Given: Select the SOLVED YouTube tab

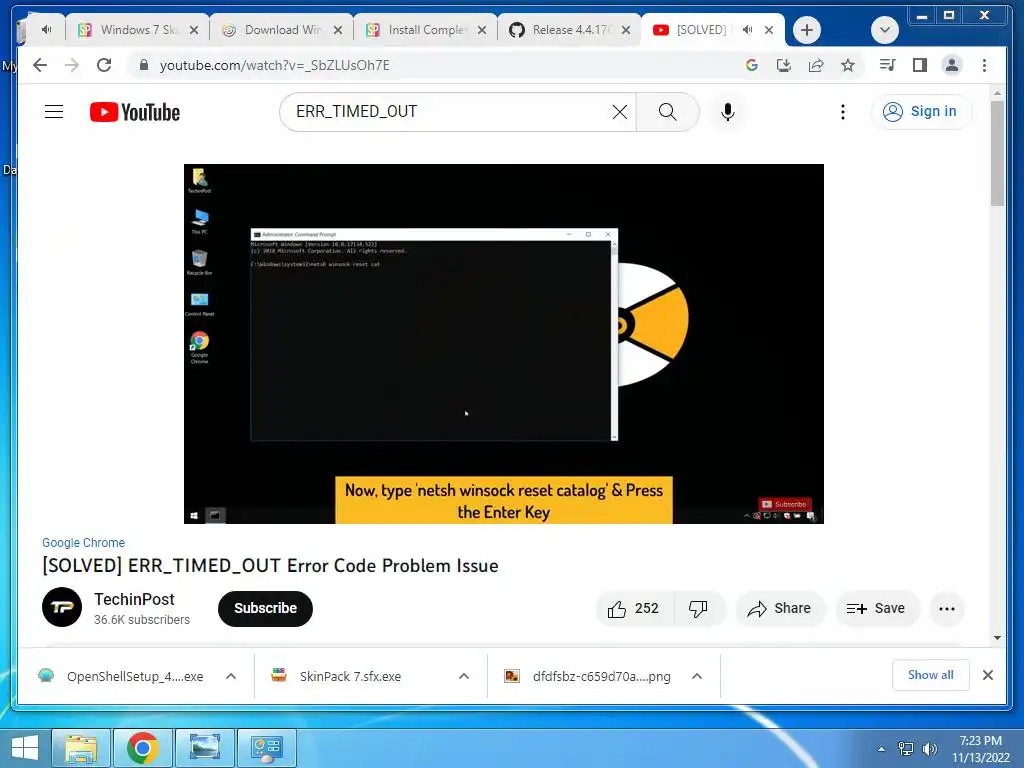Looking at the screenshot, I should tap(702, 30).
